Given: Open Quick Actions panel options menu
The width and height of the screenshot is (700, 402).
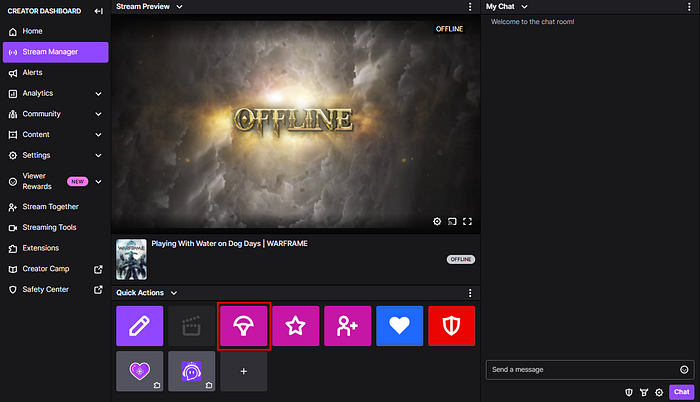Looking at the screenshot, I should [470, 293].
